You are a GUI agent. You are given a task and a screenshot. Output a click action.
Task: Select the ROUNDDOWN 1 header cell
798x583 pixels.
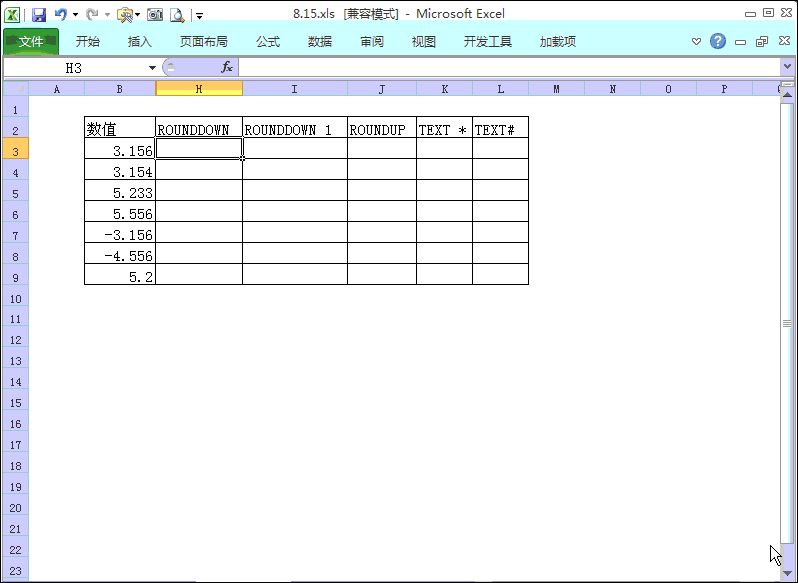(295, 127)
